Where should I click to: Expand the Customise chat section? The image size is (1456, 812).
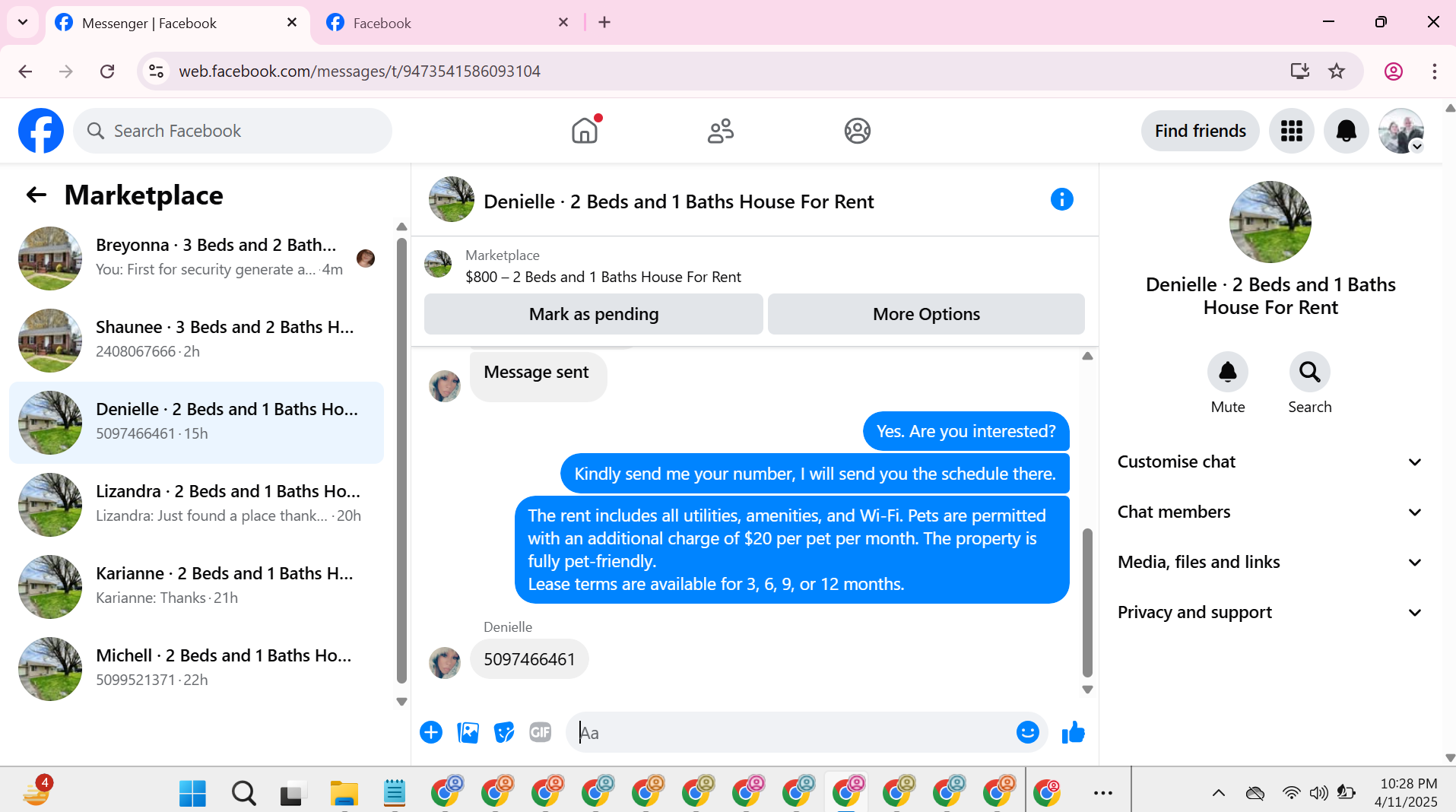pos(1269,462)
